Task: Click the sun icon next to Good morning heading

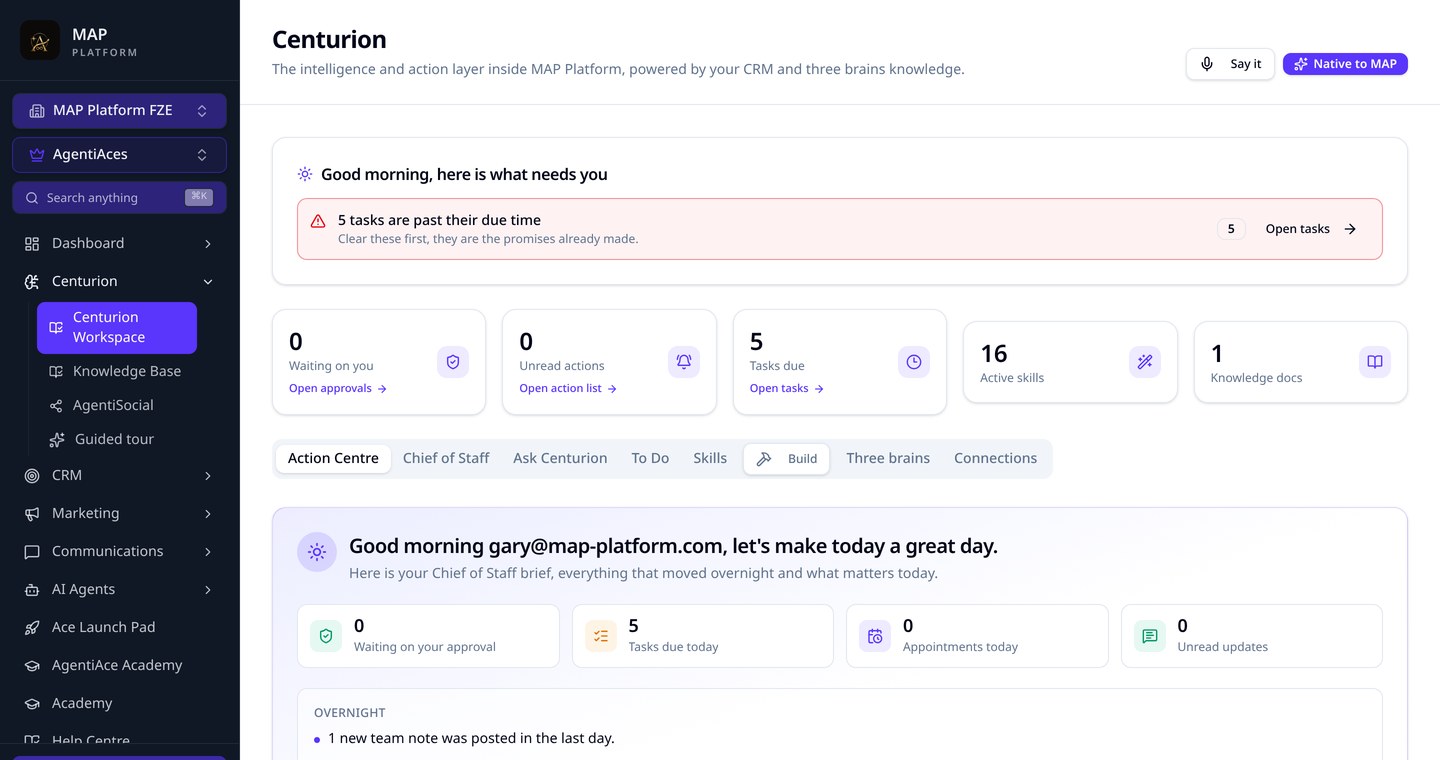Action: (x=305, y=174)
